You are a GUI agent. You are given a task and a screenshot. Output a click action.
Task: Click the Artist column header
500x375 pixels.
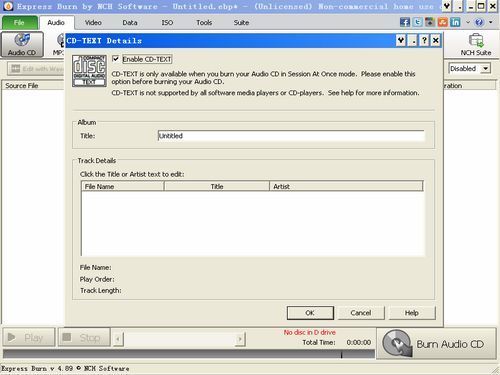tap(346, 186)
